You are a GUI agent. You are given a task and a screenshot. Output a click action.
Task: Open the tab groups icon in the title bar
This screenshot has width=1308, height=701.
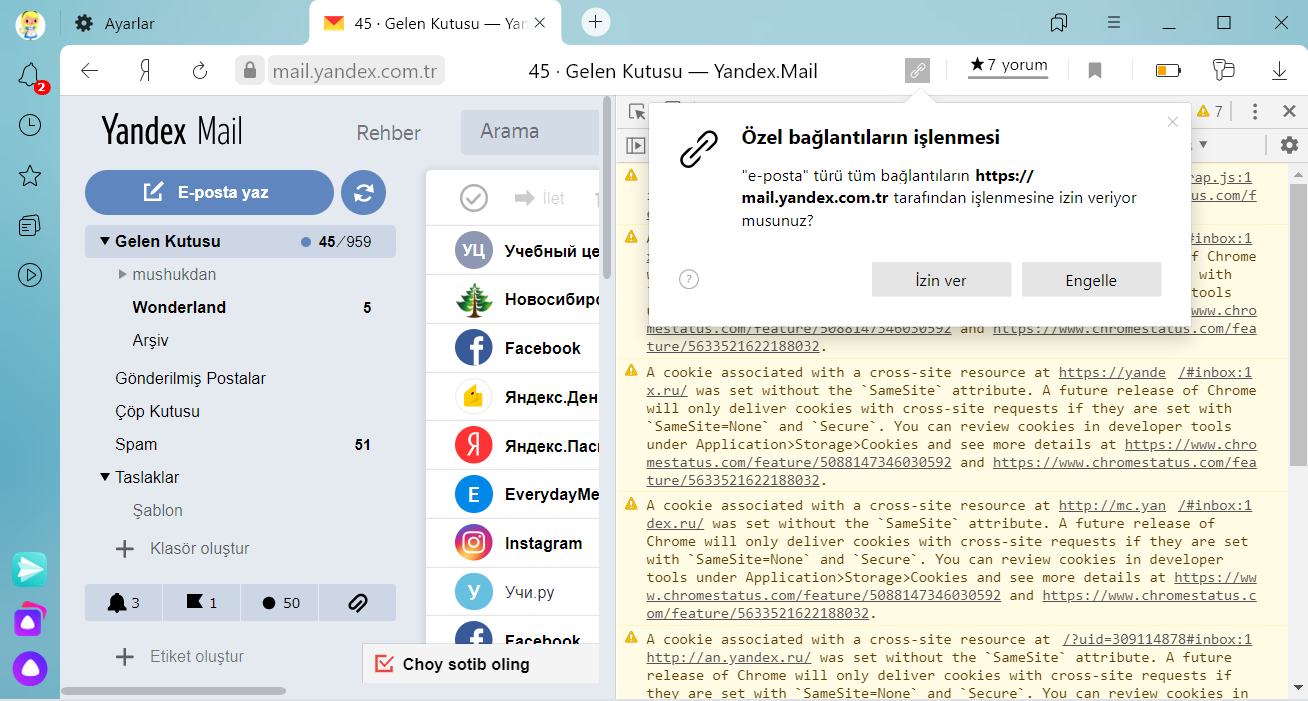click(1059, 23)
